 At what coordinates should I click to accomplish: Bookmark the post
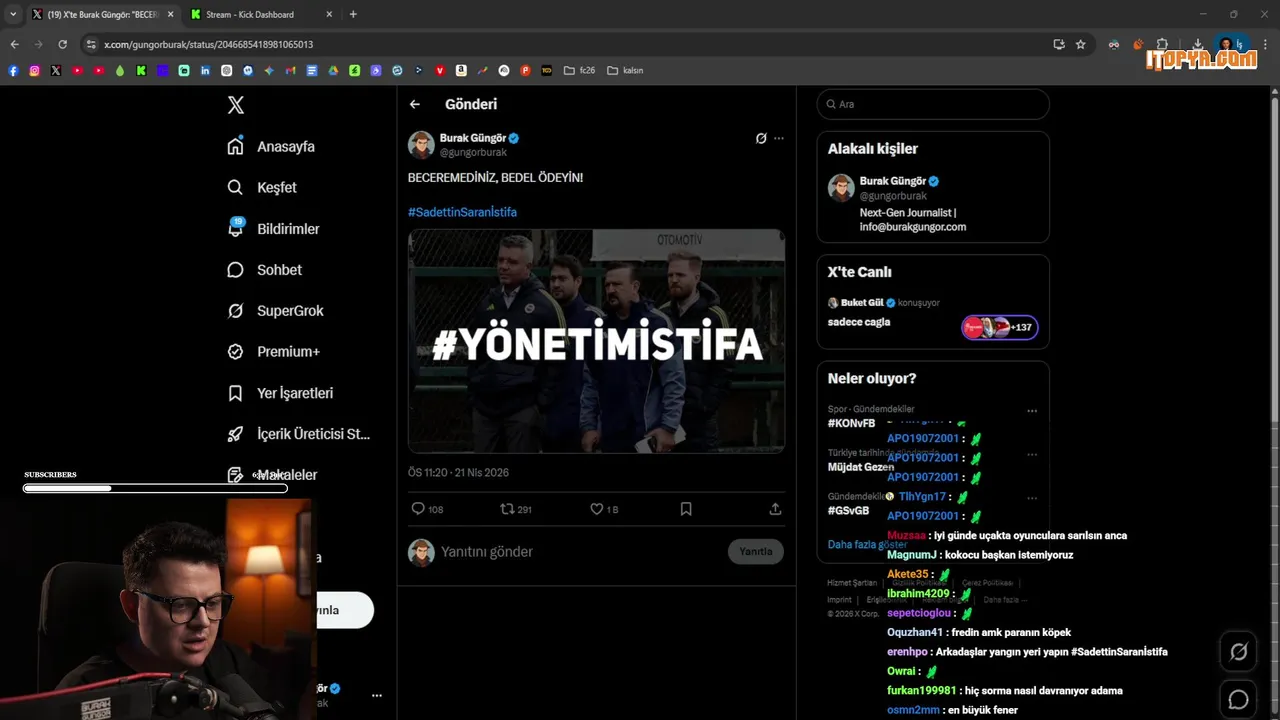pyautogui.click(x=686, y=509)
